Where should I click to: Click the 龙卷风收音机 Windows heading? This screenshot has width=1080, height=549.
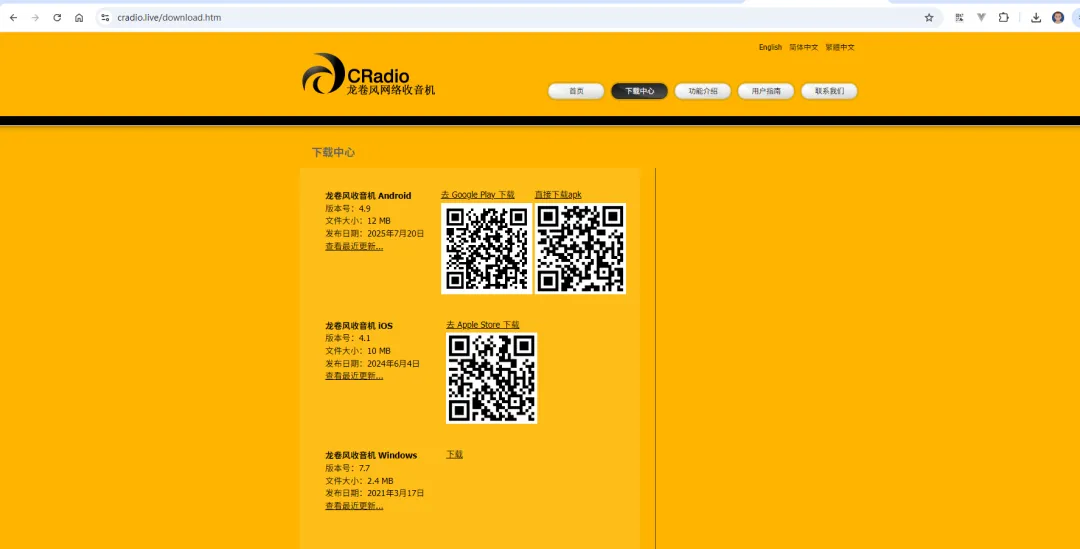point(371,455)
